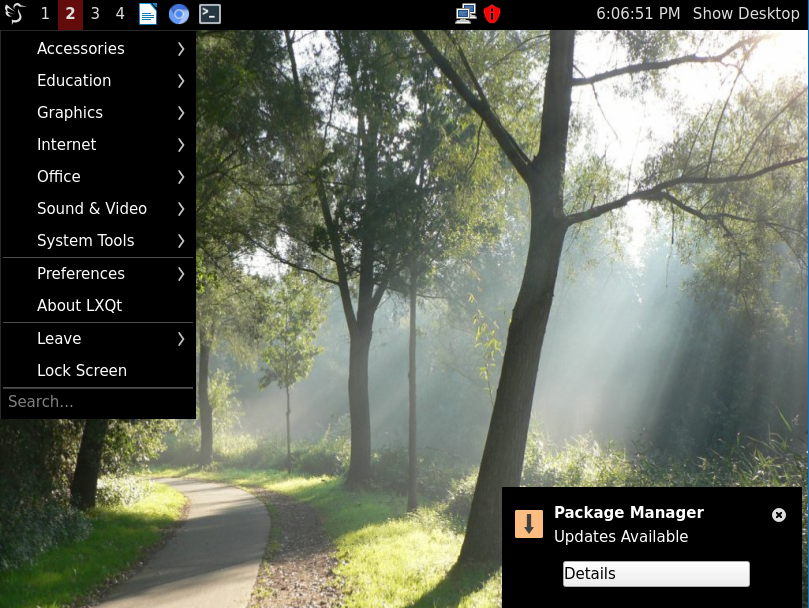Image resolution: width=809 pixels, height=608 pixels.
Task: Open the Graphics menu entry
Action: pyautogui.click(x=98, y=113)
